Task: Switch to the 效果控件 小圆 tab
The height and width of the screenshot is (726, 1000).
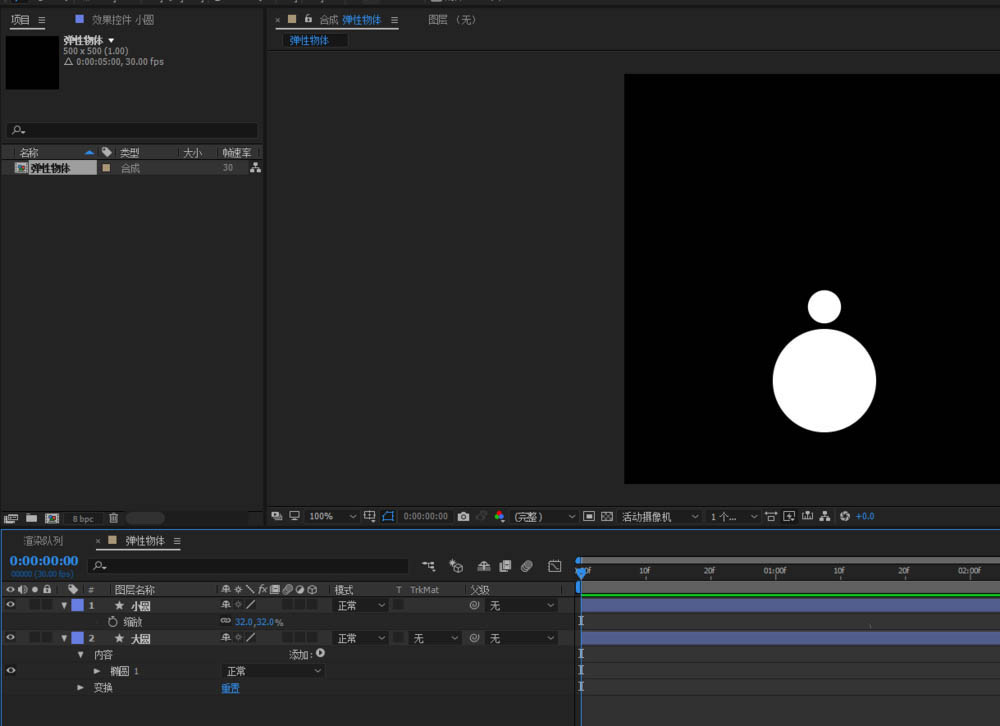Action: pos(122,20)
